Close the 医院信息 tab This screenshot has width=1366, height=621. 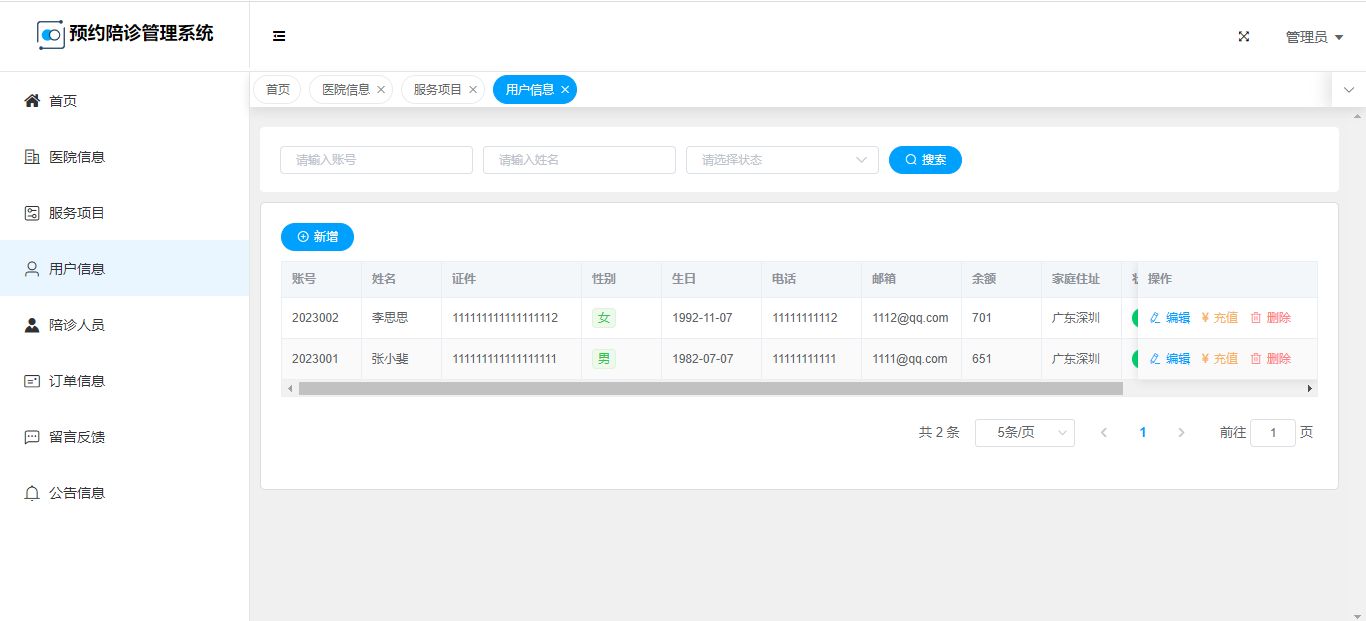click(x=381, y=90)
